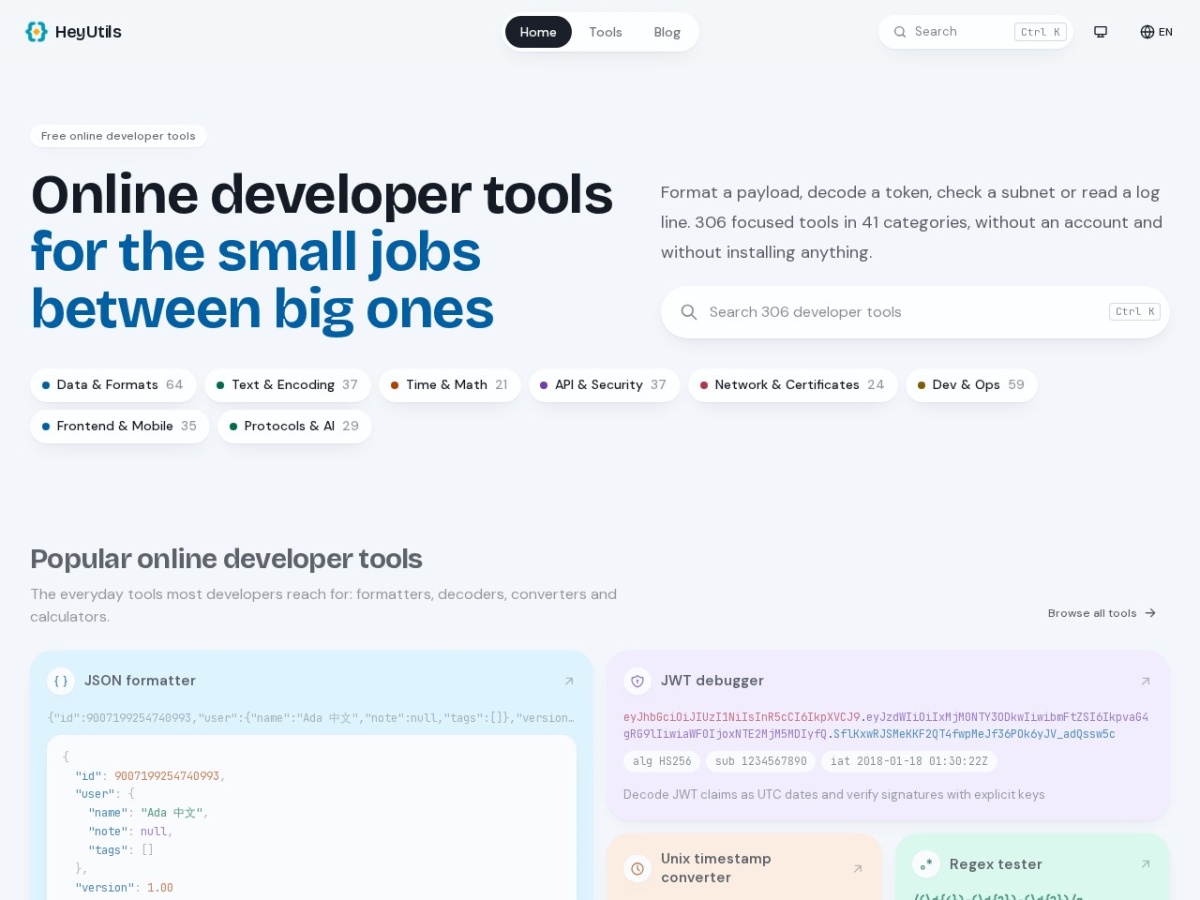
Task: Open Regex tester via its arrow icon
Action: click(1145, 864)
